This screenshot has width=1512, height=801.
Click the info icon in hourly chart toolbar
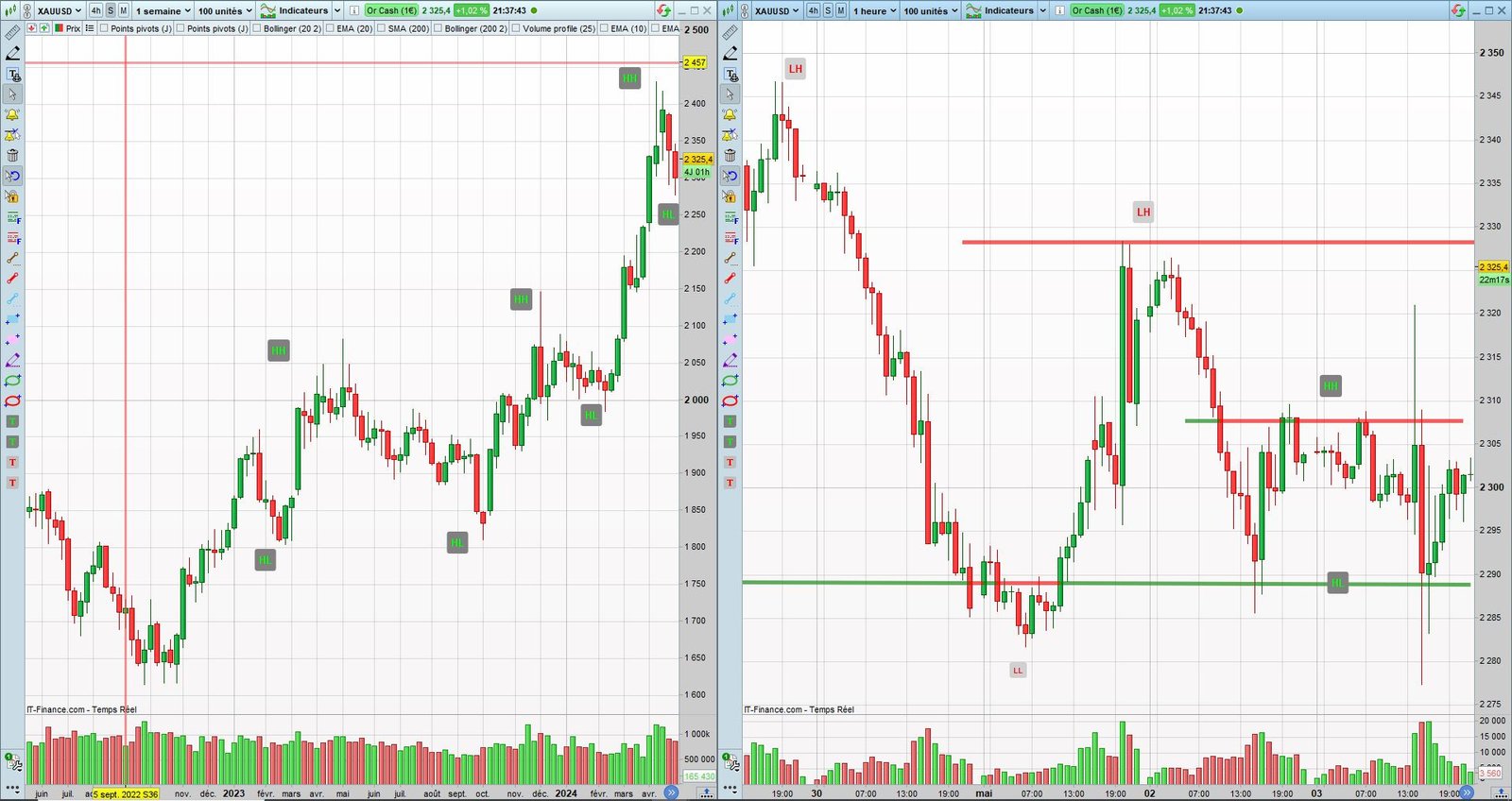click(x=1060, y=10)
